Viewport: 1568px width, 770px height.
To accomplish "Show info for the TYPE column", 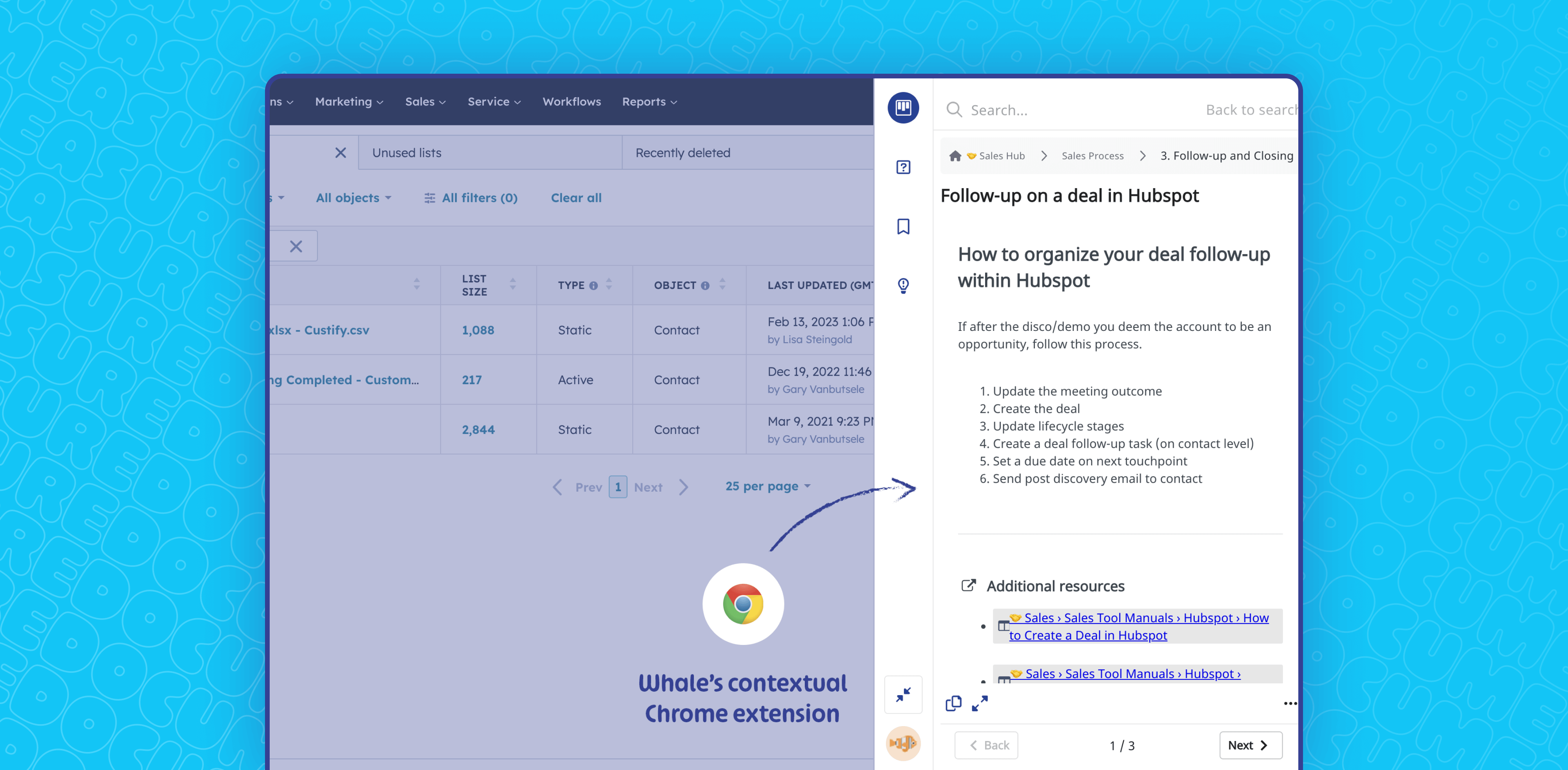I will (x=593, y=285).
